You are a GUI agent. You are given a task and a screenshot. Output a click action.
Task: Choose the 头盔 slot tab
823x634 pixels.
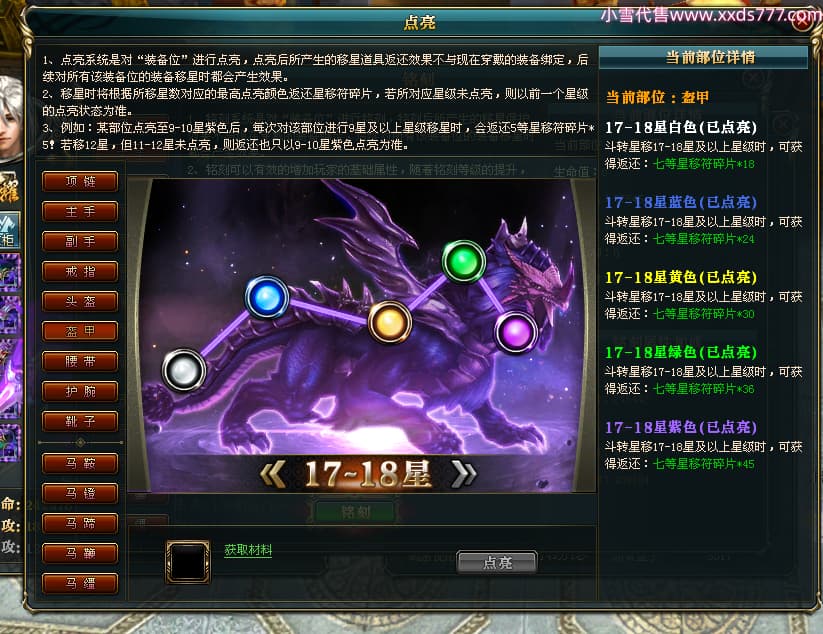pyautogui.click(x=80, y=301)
